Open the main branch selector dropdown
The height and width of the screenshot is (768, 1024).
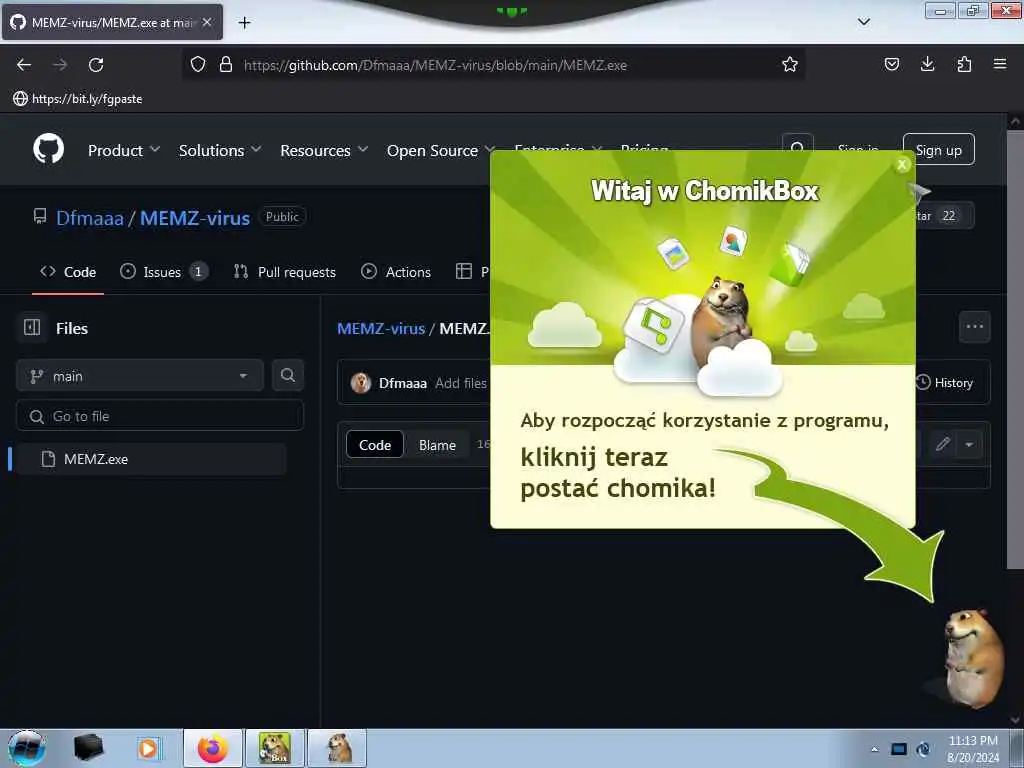140,376
